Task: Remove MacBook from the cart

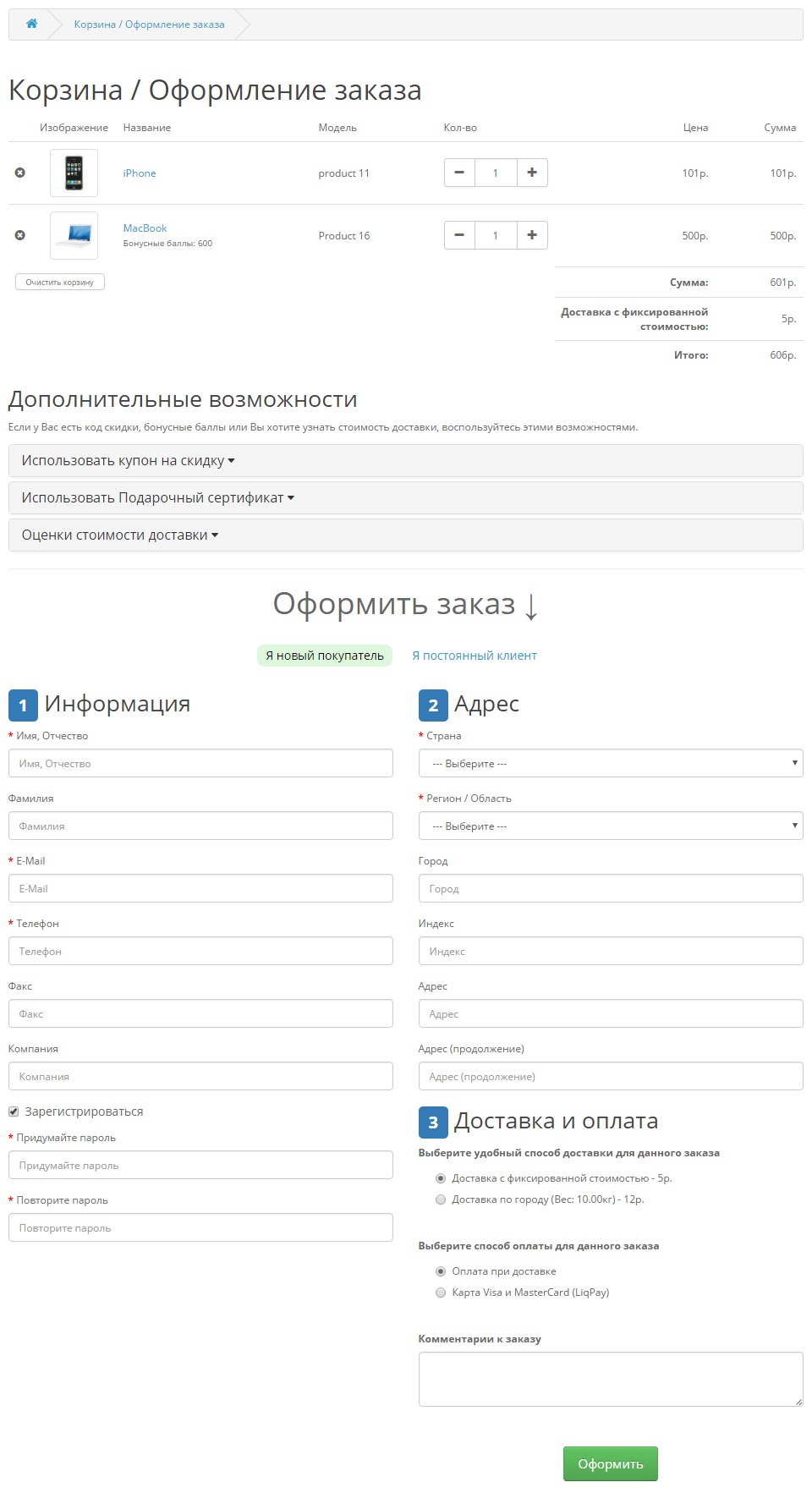Action: point(19,235)
